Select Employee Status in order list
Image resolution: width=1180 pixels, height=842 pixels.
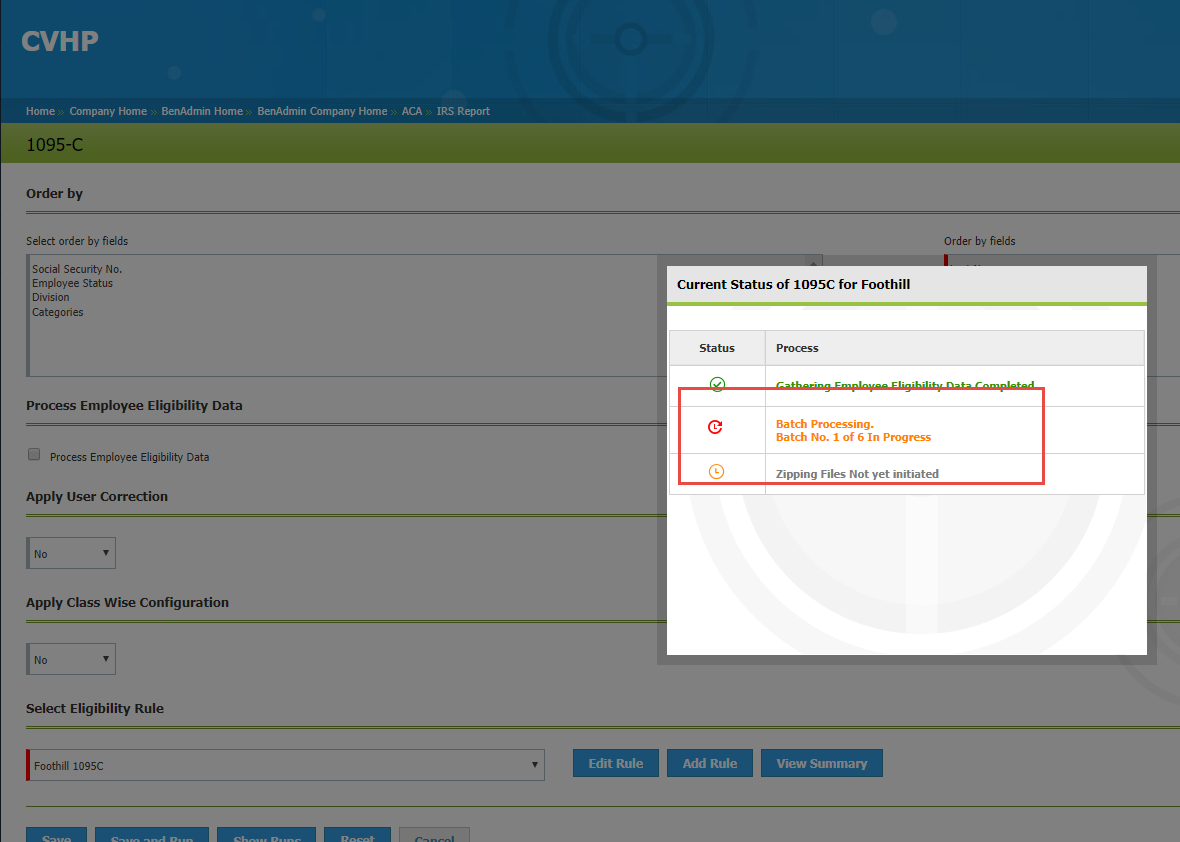[72, 283]
